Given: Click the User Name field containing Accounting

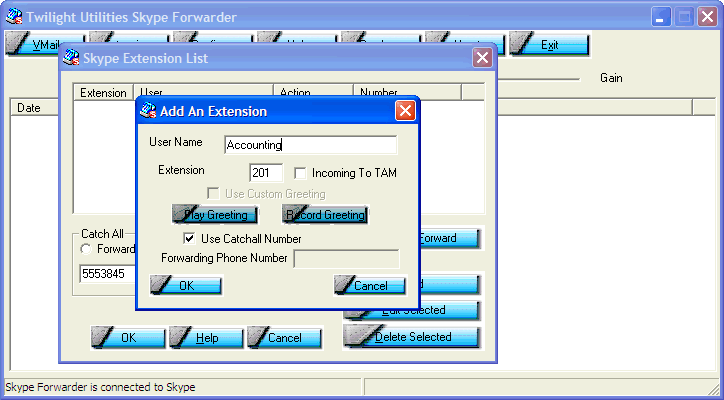Looking at the screenshot, I should tap(310, 145).
